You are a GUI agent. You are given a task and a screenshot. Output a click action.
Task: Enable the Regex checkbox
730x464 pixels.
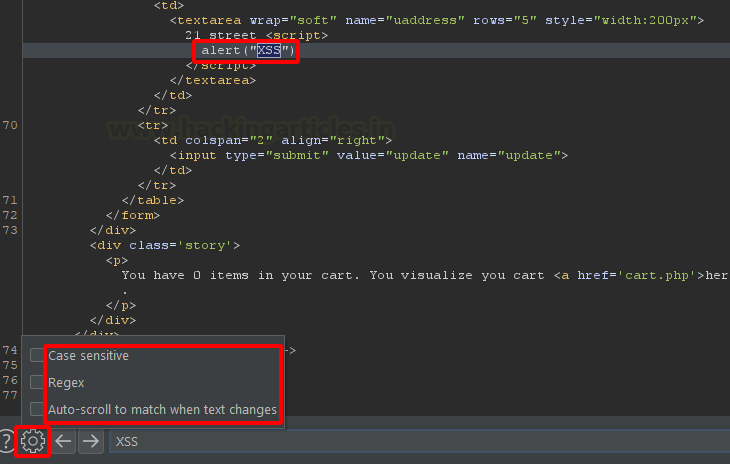[37, 382]
